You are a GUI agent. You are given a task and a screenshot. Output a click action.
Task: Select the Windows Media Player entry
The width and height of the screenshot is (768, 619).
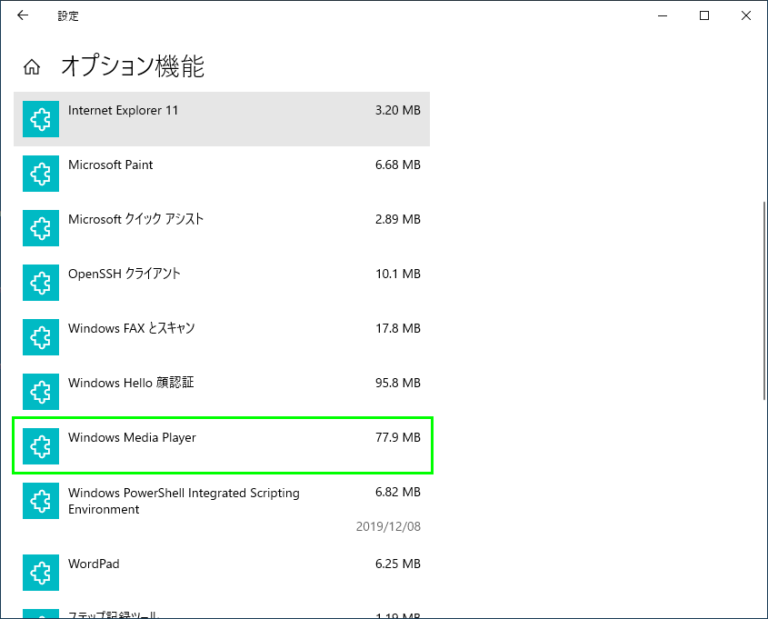221,446
